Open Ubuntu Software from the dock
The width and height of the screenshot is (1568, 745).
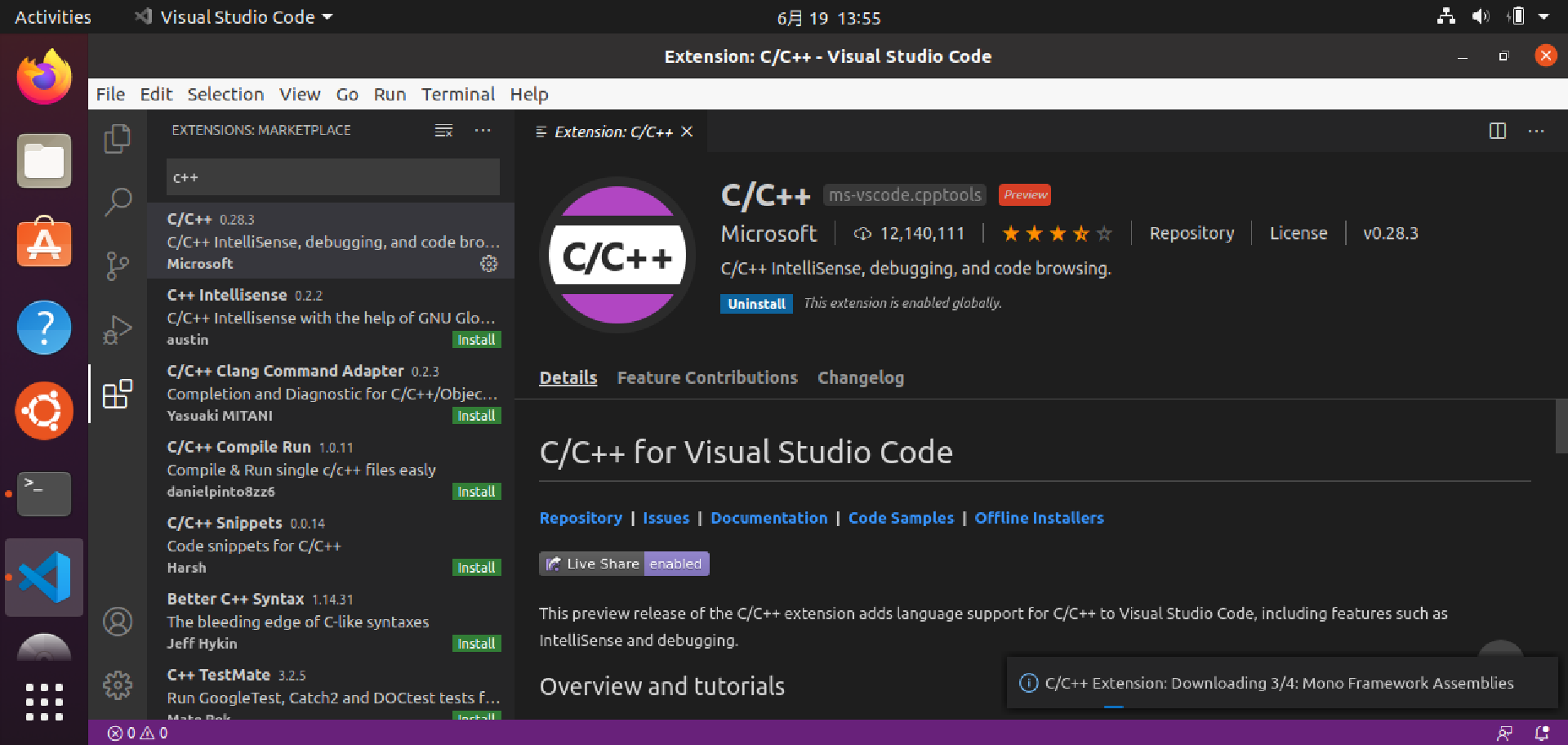tap(44, 243)
